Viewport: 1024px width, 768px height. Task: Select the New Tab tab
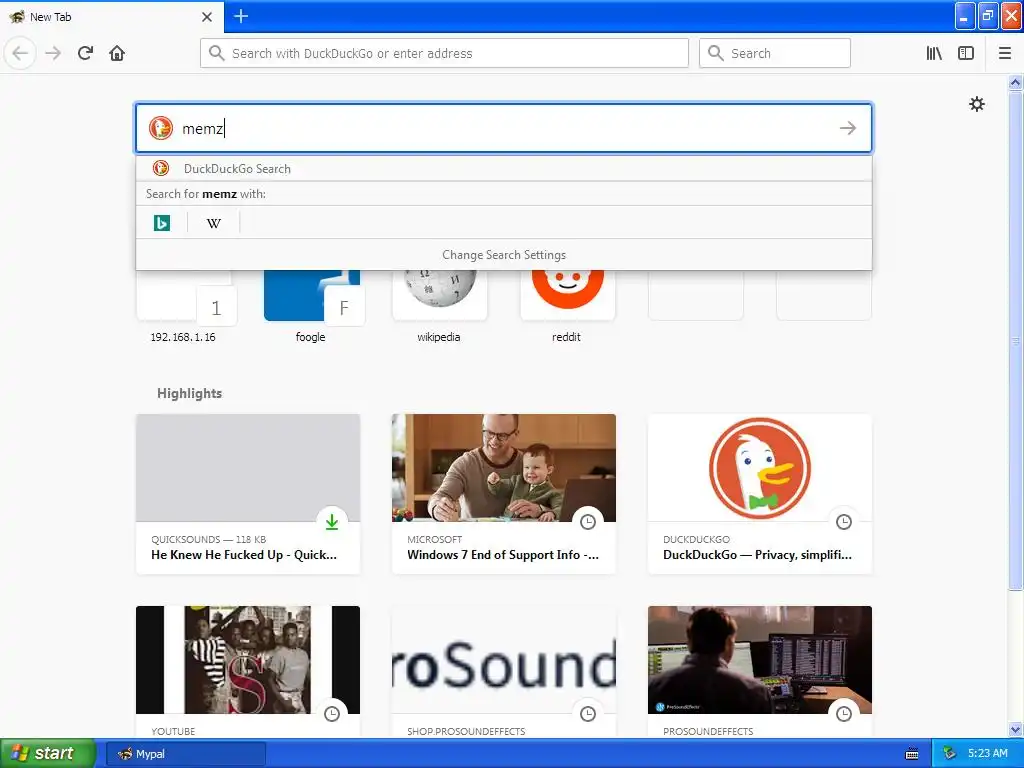[111, 17]
